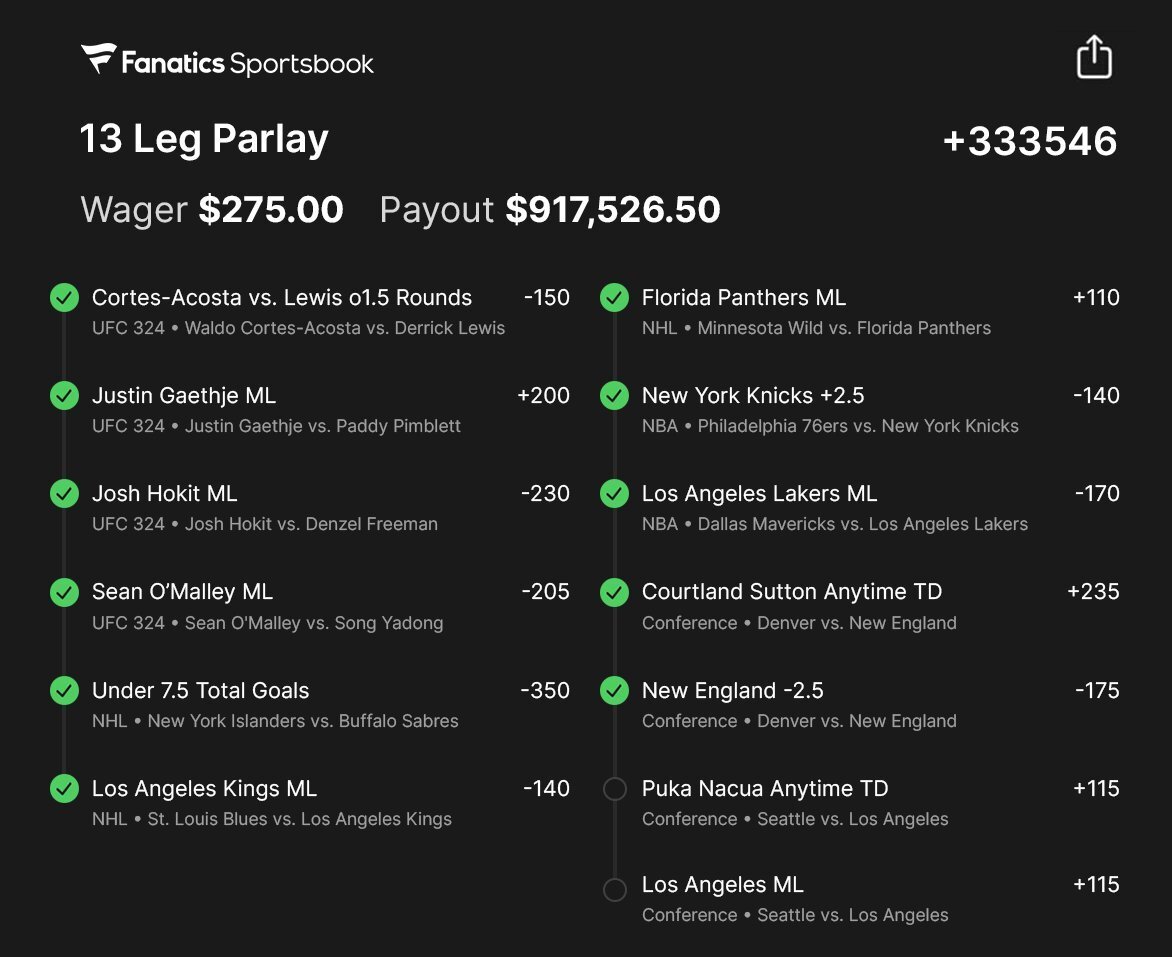Click green check beside Sean O'Malley ML
Image resolution: width=1172 pixels, height=957 pixels.
64,592
